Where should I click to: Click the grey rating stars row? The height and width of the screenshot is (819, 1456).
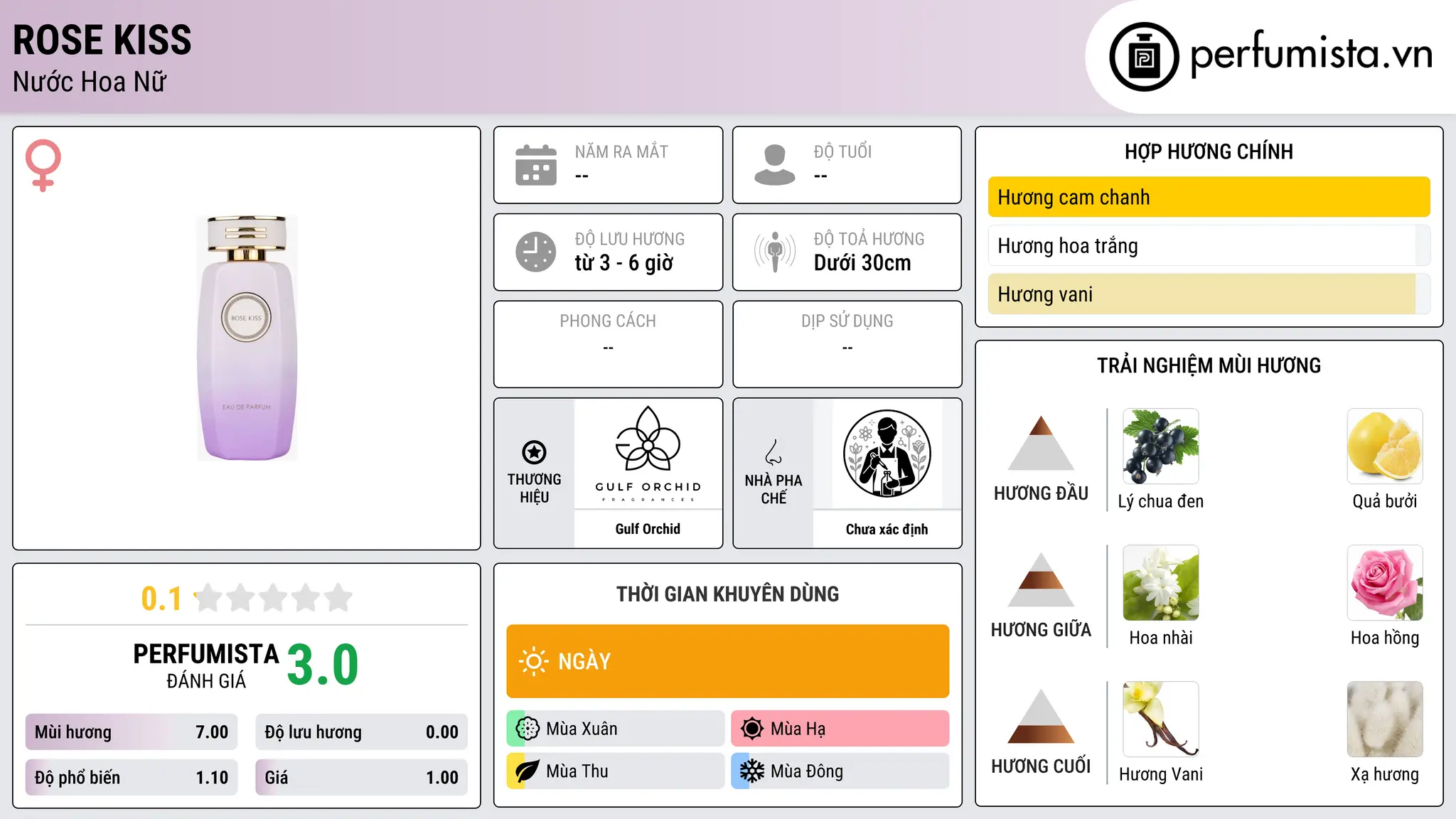(273, 598)
